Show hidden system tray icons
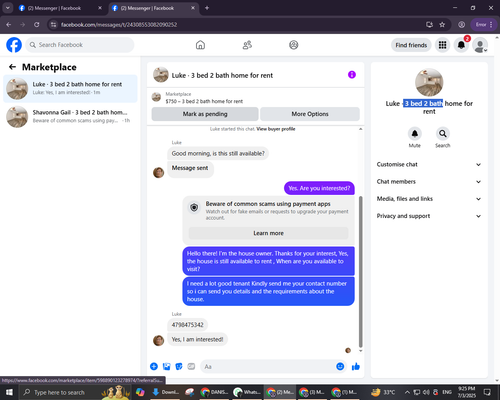 click(x=407, y=392)
